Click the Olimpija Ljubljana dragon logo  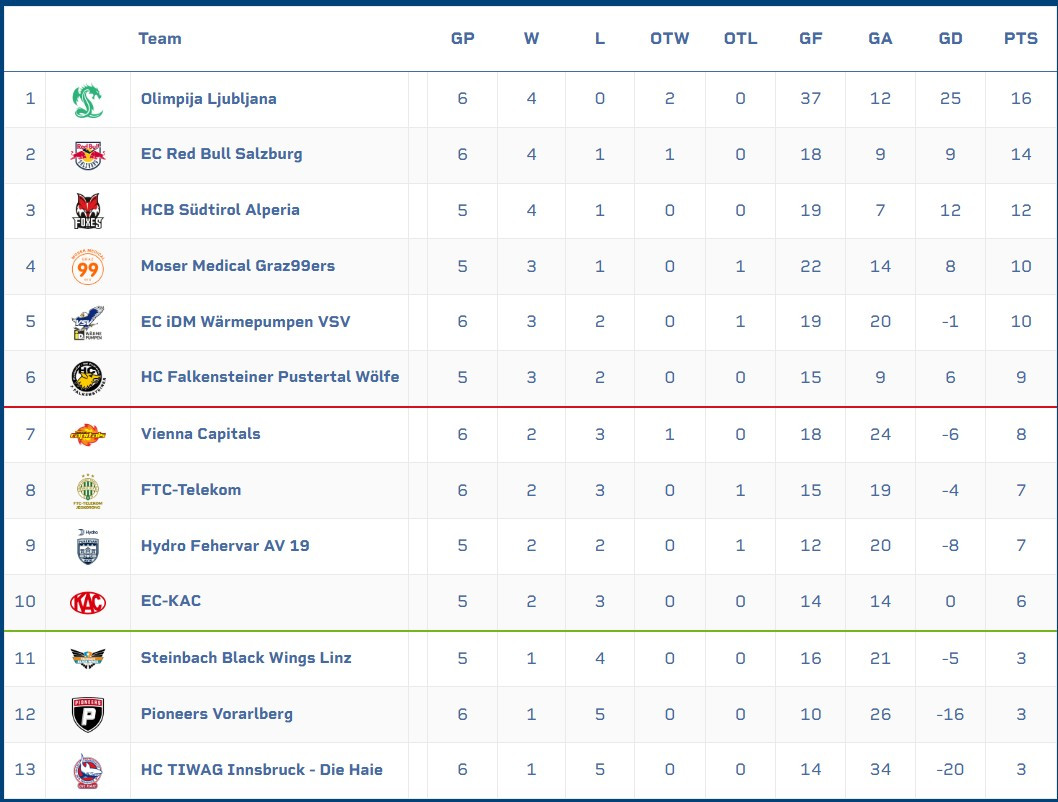[x=87, y=100]
